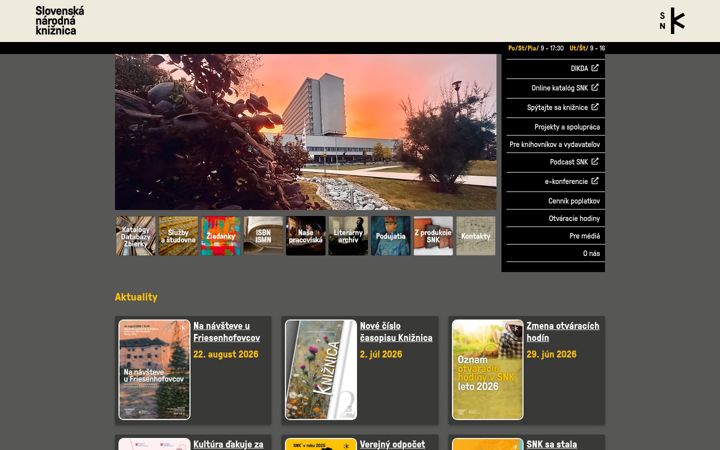Open the Podujatia tile

click(391, 236)
